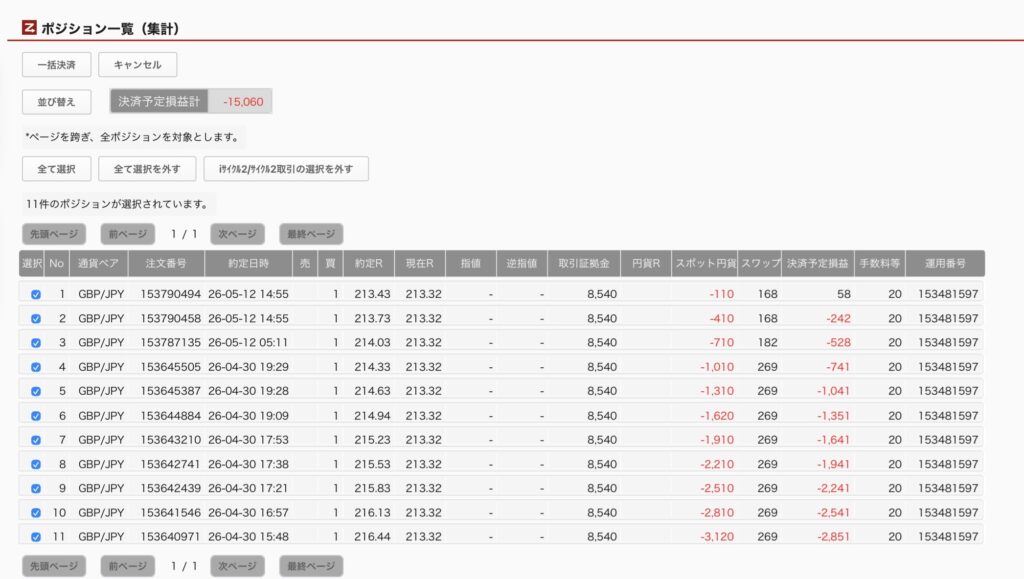Uncheck the checkbox for position No 2
This screenshot has height=579, width=1024.
coord(36,319)
